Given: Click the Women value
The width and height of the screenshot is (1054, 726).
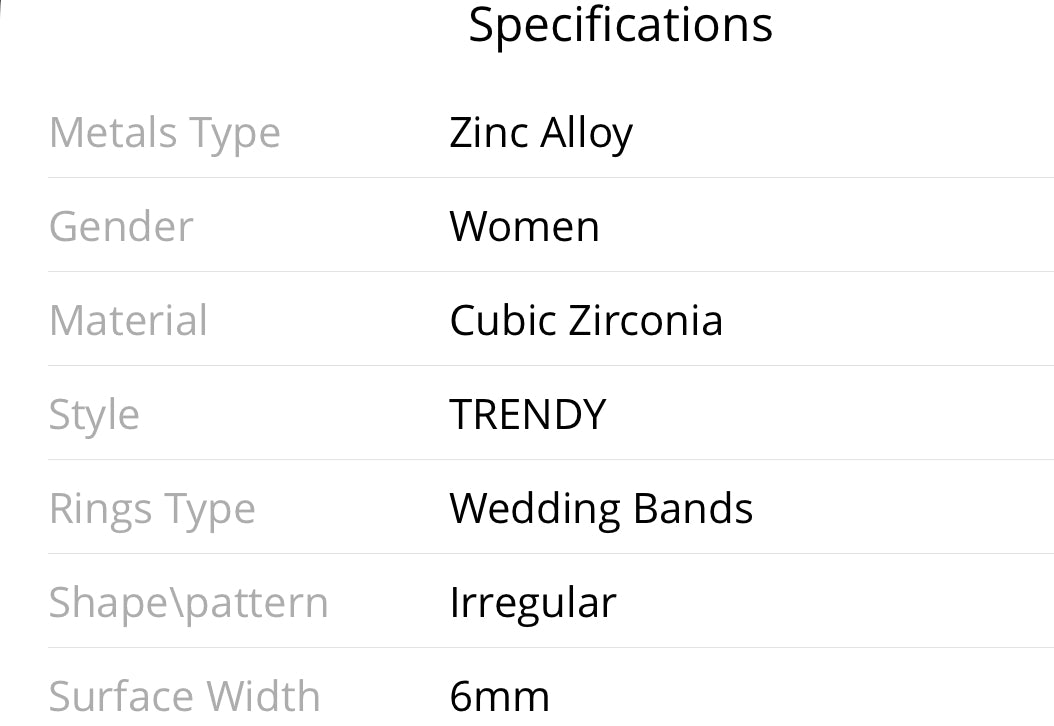Looking at the screenshot, I should (x=524, y=227).
